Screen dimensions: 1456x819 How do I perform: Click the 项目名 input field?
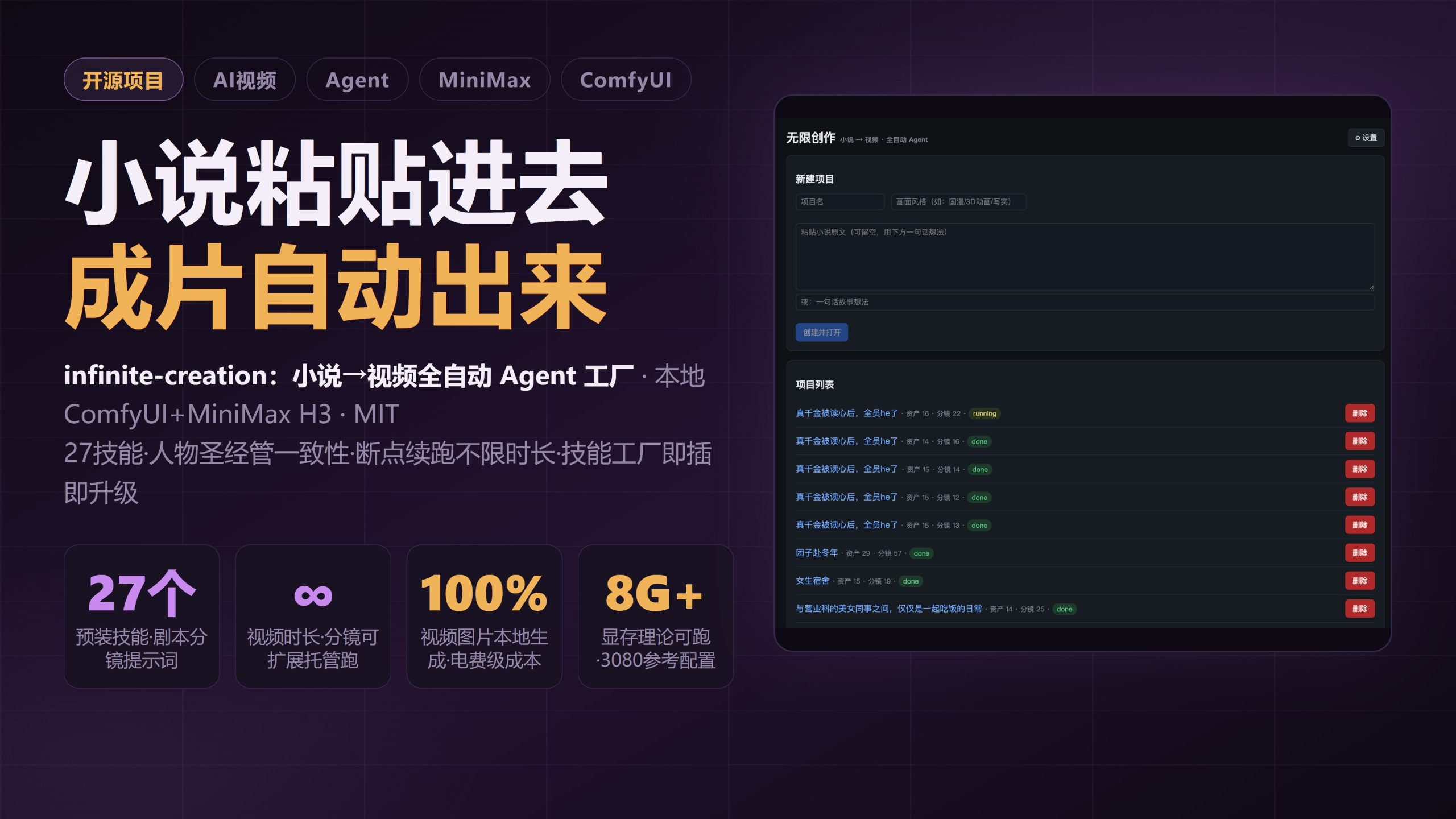click(839, 202)
